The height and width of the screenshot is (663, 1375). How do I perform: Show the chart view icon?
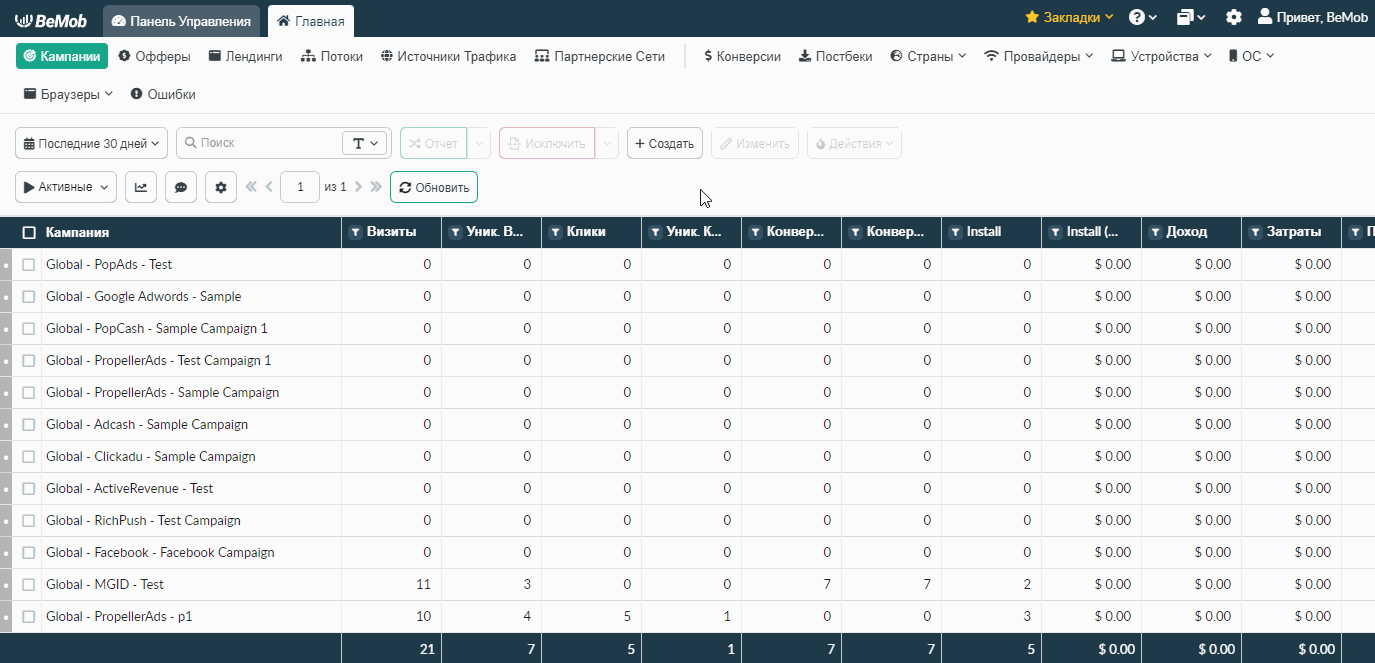point(141,187)
